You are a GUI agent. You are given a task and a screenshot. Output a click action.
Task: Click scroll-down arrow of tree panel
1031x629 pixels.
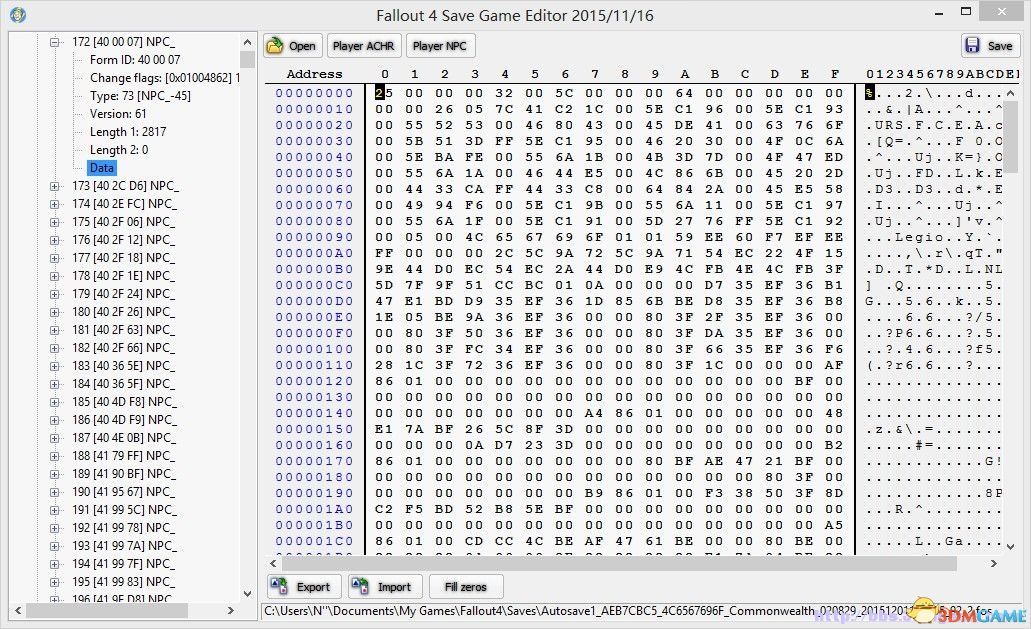tap(247, 594)
